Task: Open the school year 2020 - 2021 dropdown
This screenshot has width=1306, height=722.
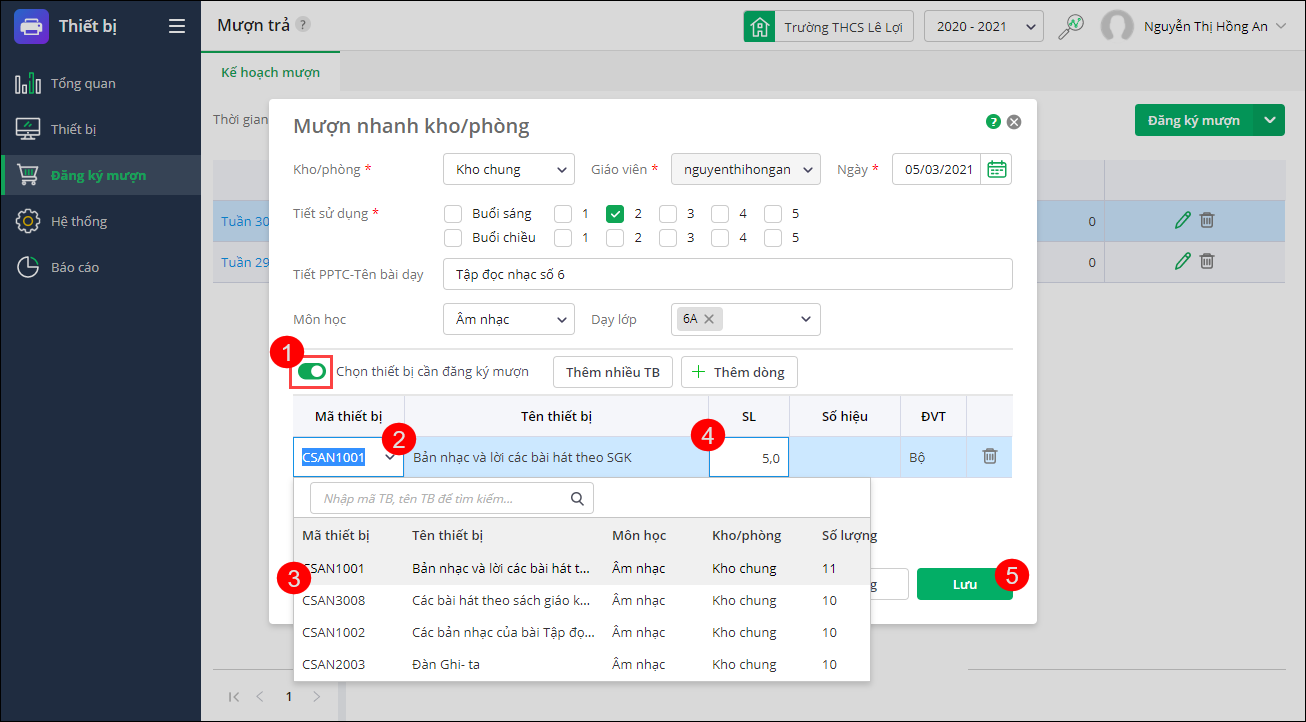Action: pos(983,27)
